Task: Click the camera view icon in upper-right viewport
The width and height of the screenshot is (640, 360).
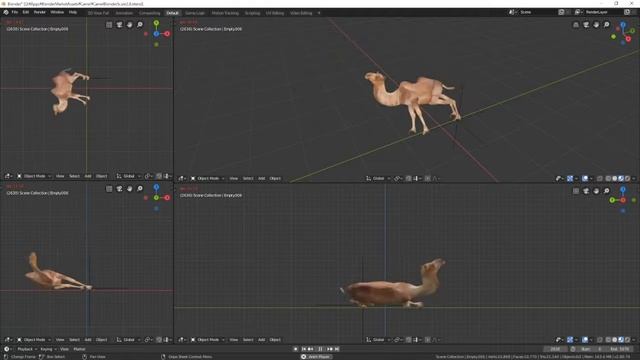Action: [x=586, y=25]
